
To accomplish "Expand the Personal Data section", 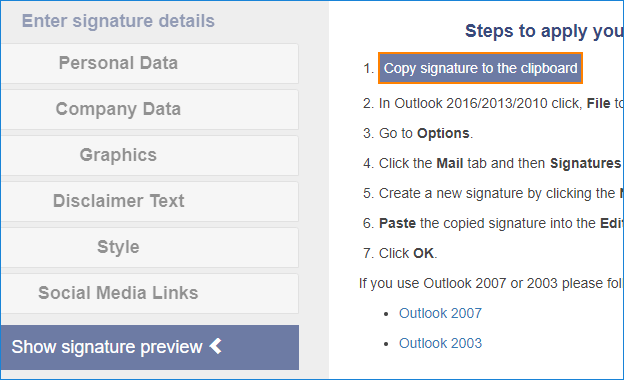I will click(150, 63).
